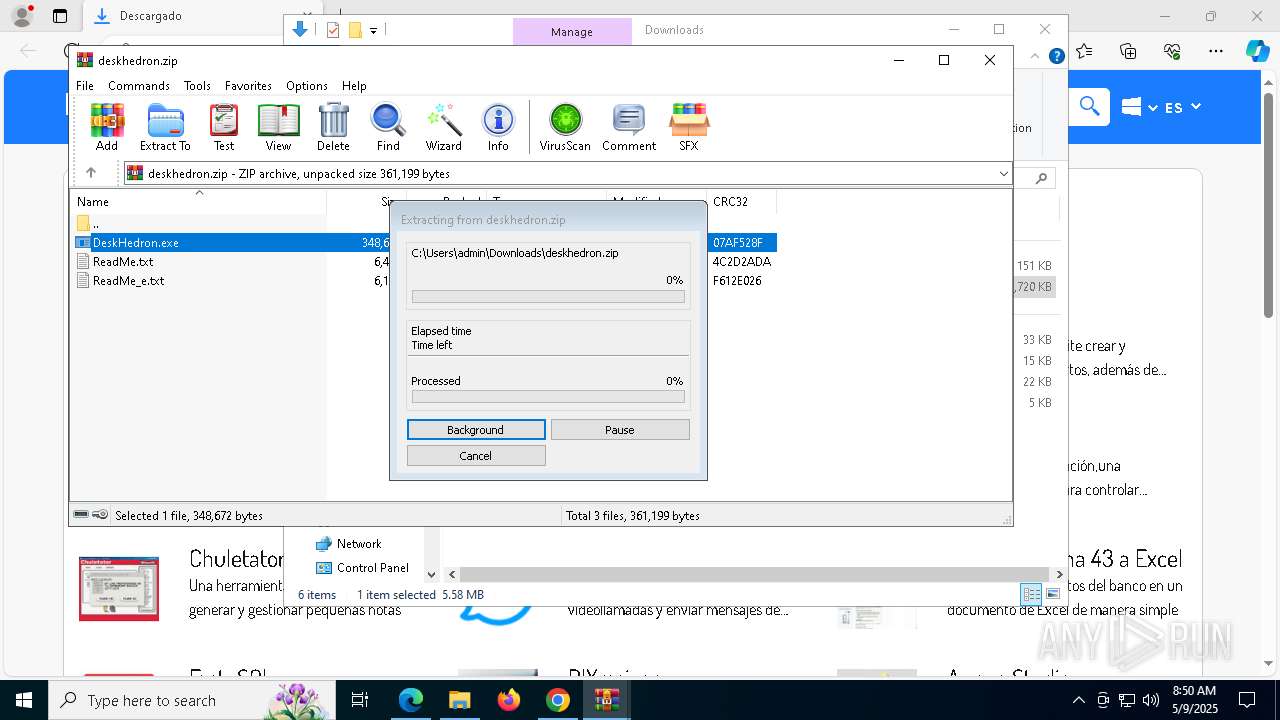Click the volume speaker tray icon
Viewport: 1280px width, 720px height.
(x=1151, y=700)
